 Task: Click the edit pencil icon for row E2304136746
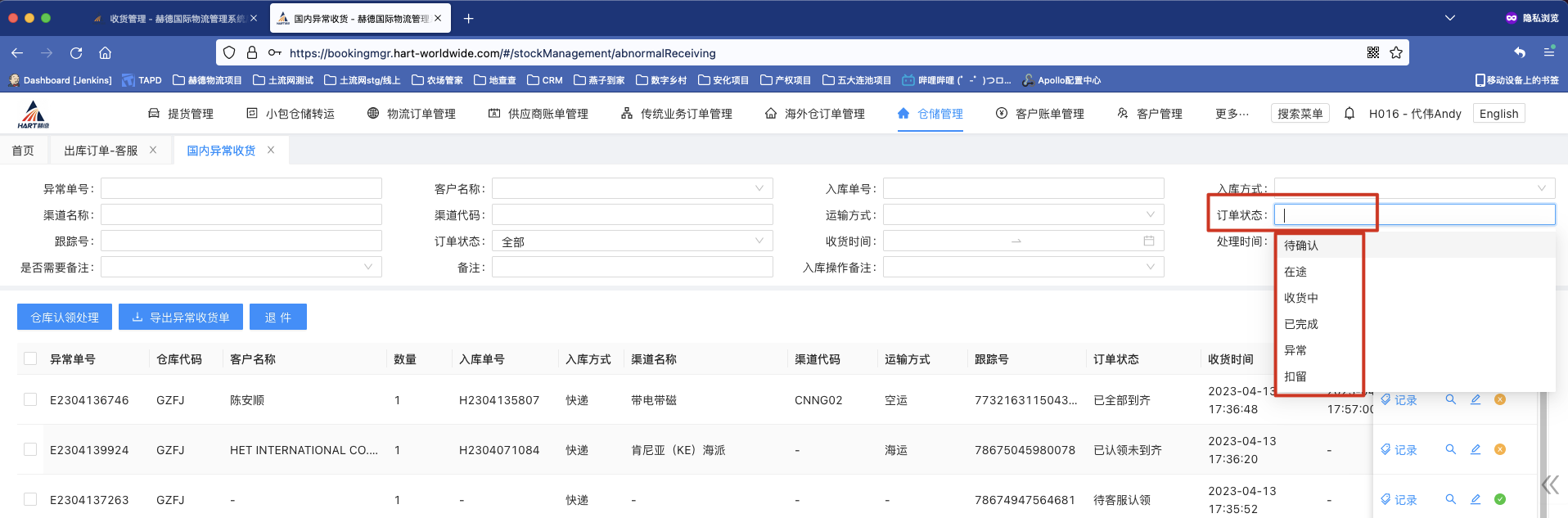pyautogui.click(x=1476, y=399)
